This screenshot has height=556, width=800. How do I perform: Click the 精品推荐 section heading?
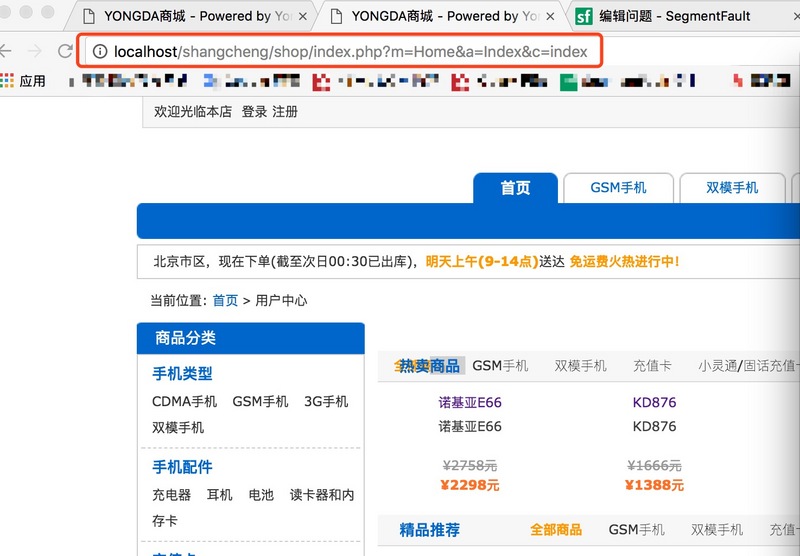click(x=430, y=530)
